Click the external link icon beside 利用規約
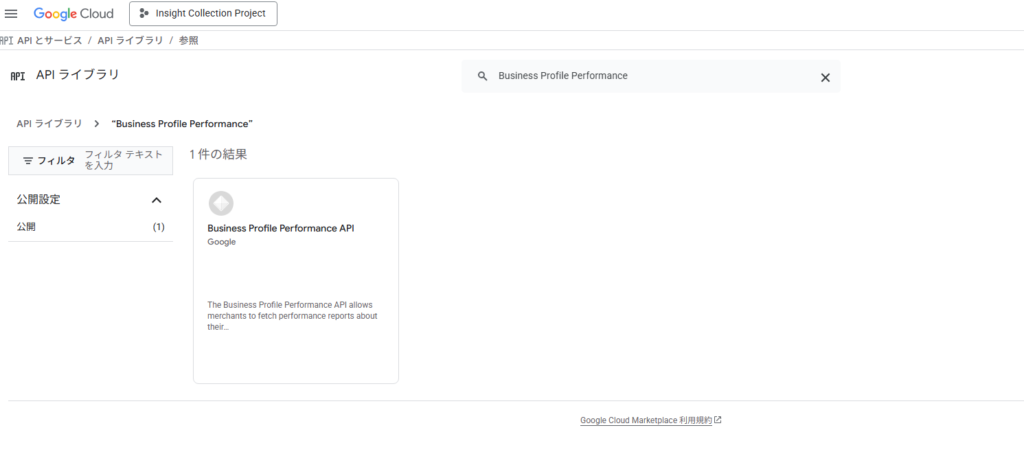1024x452 pixels. click(x=718, y=421)
